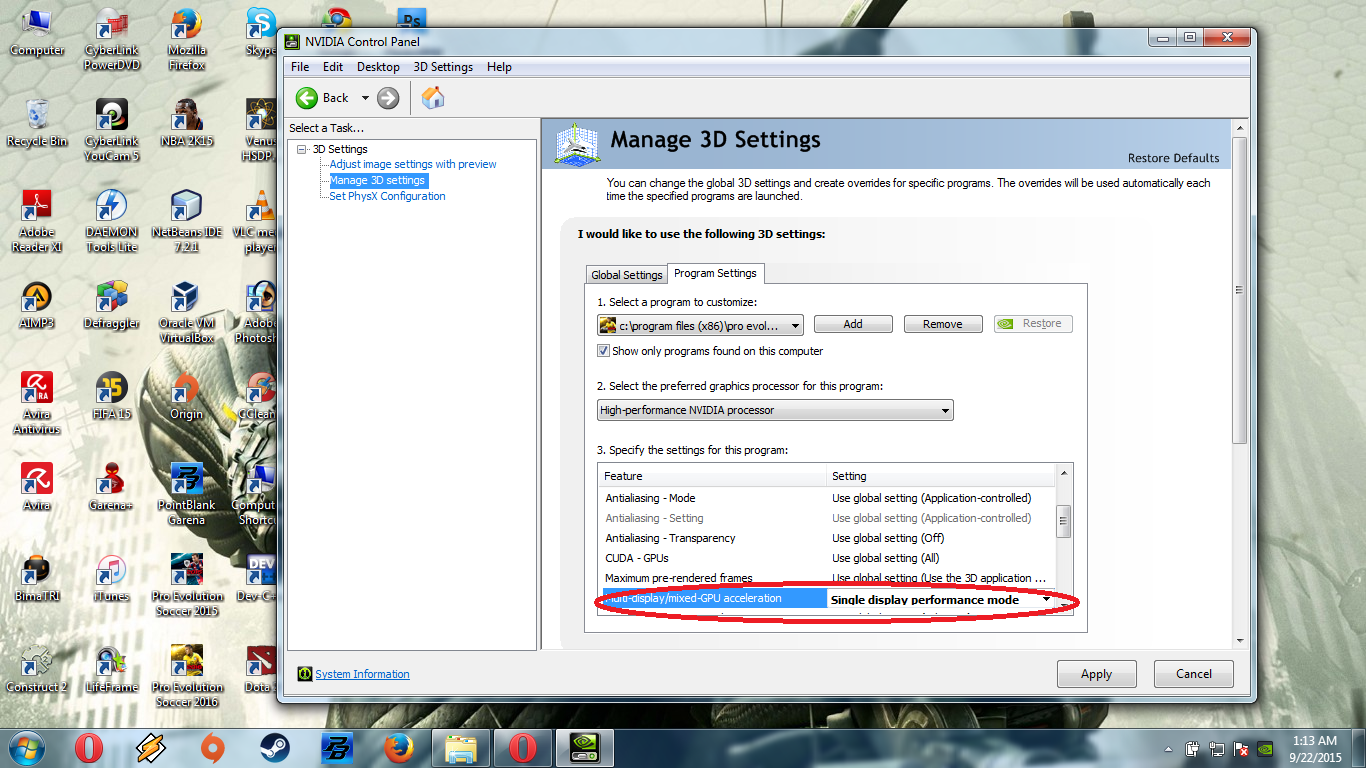Click the Remove program button
Screen dimensions: 1366x768
[943, 324]
